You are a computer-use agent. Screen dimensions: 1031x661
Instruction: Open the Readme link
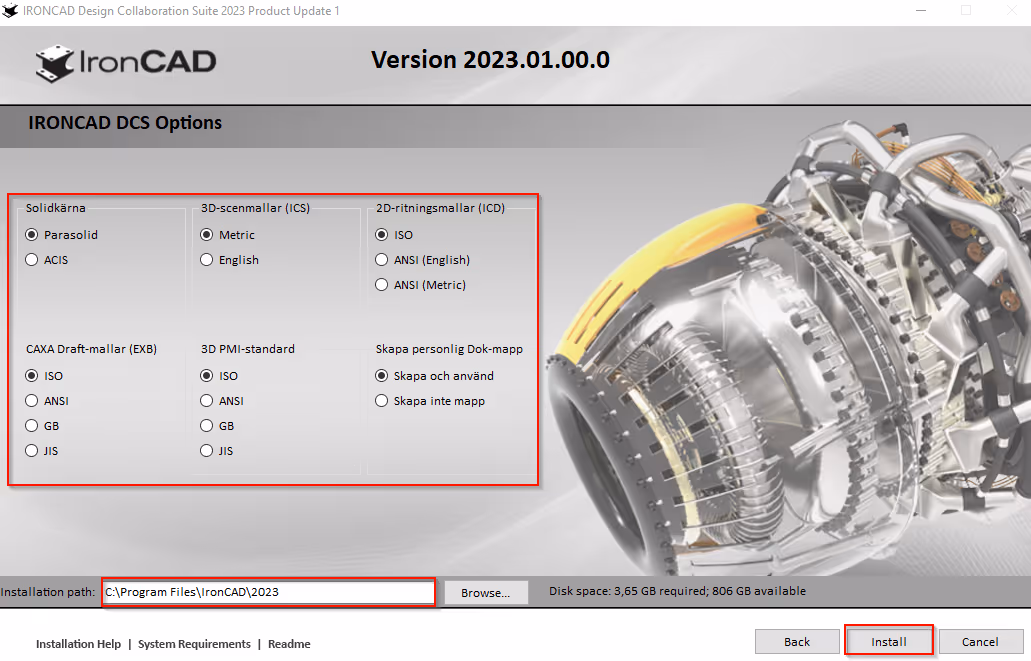tap(289, 644)
